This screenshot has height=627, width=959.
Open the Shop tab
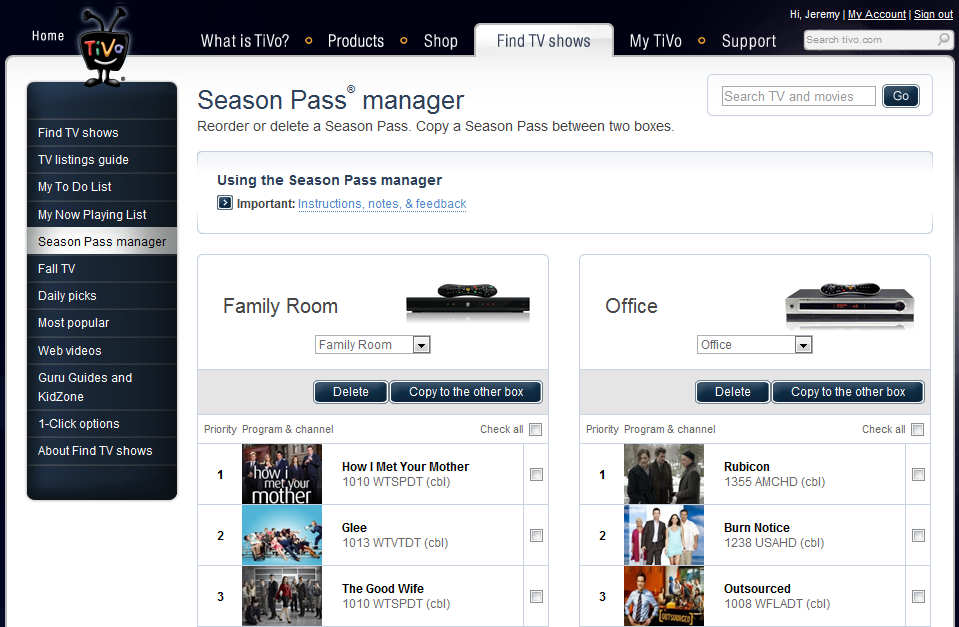pos(440,41)
